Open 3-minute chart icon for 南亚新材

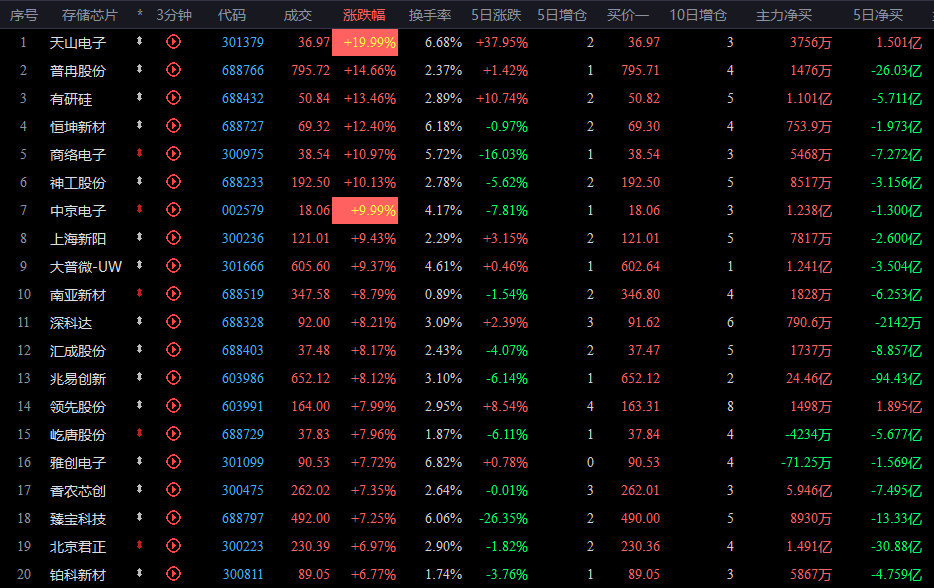(x=173, y=294)
